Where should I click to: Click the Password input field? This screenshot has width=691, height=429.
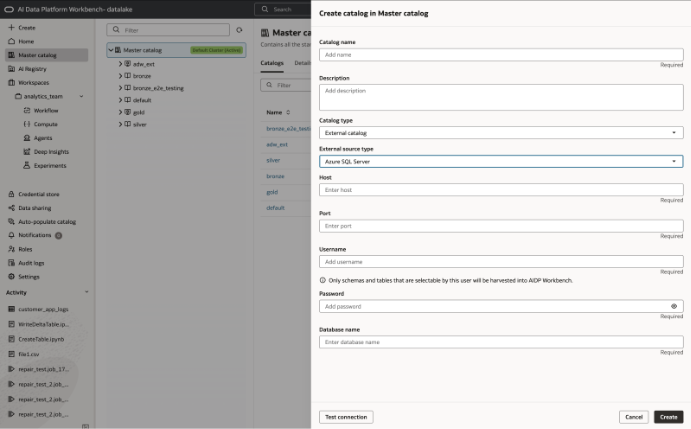point(501,306)
